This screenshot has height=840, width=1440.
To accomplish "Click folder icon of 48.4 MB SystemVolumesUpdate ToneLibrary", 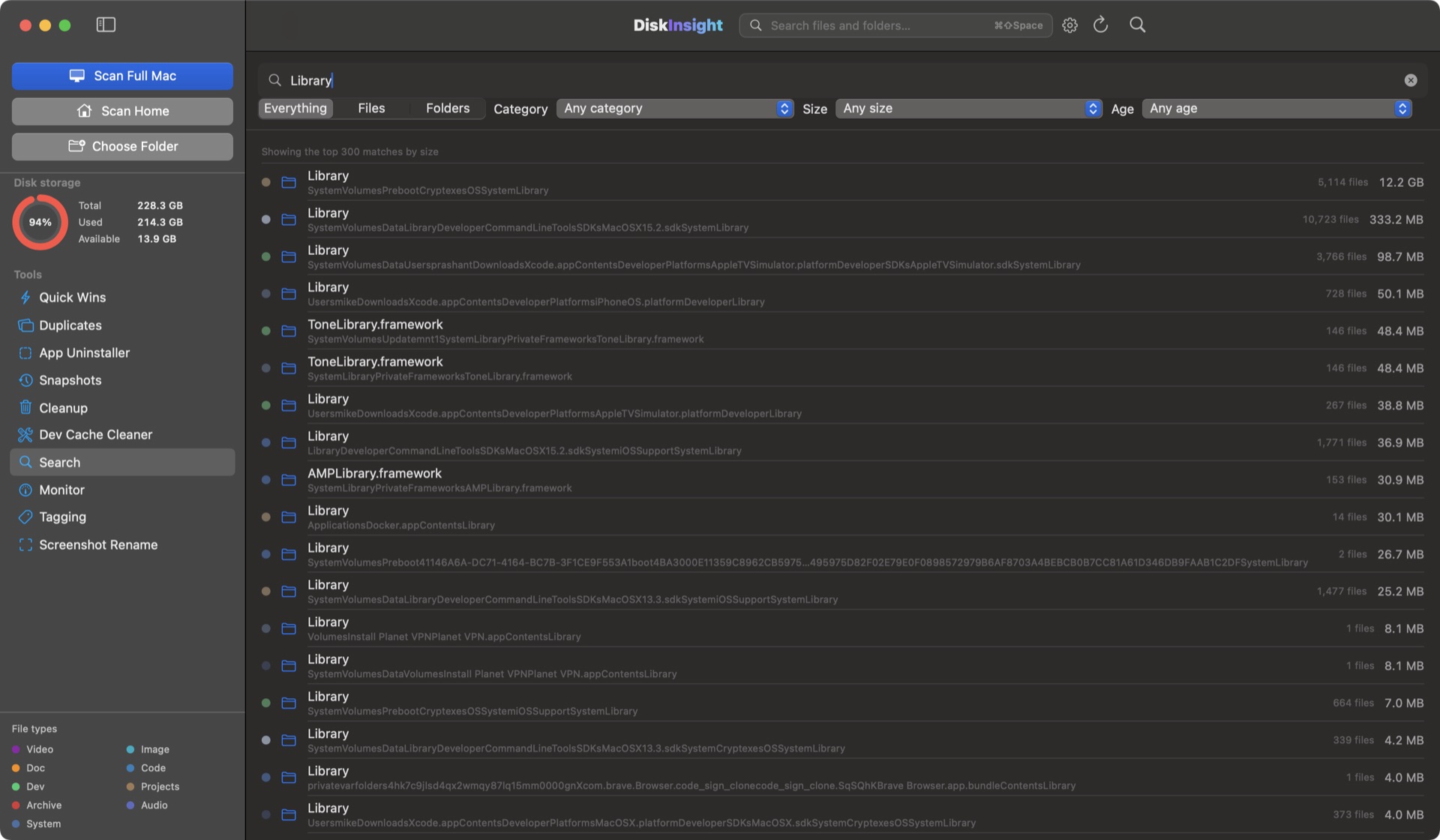I will pos(288,331).
